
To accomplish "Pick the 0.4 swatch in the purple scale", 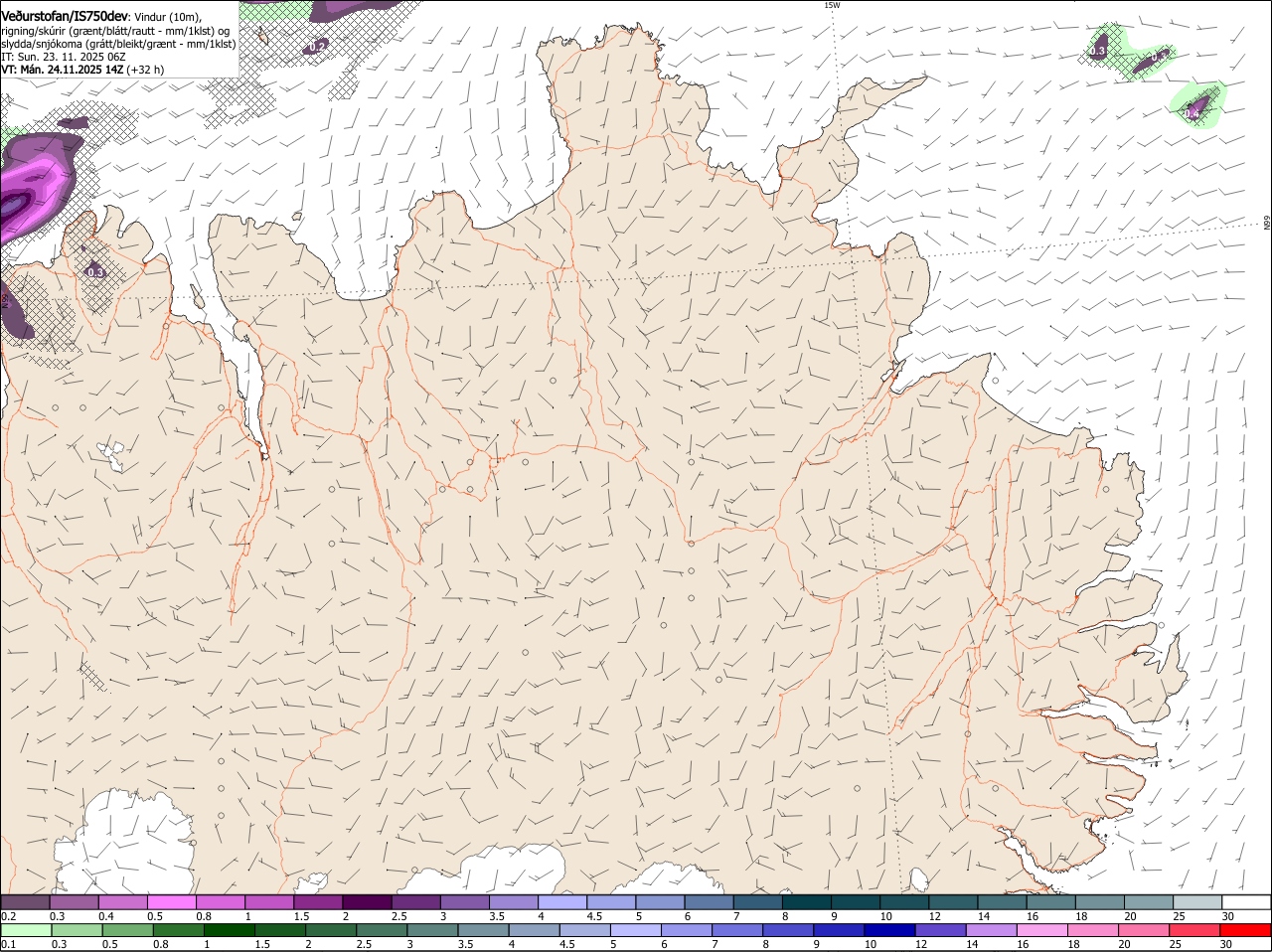I will pos(123,901).
